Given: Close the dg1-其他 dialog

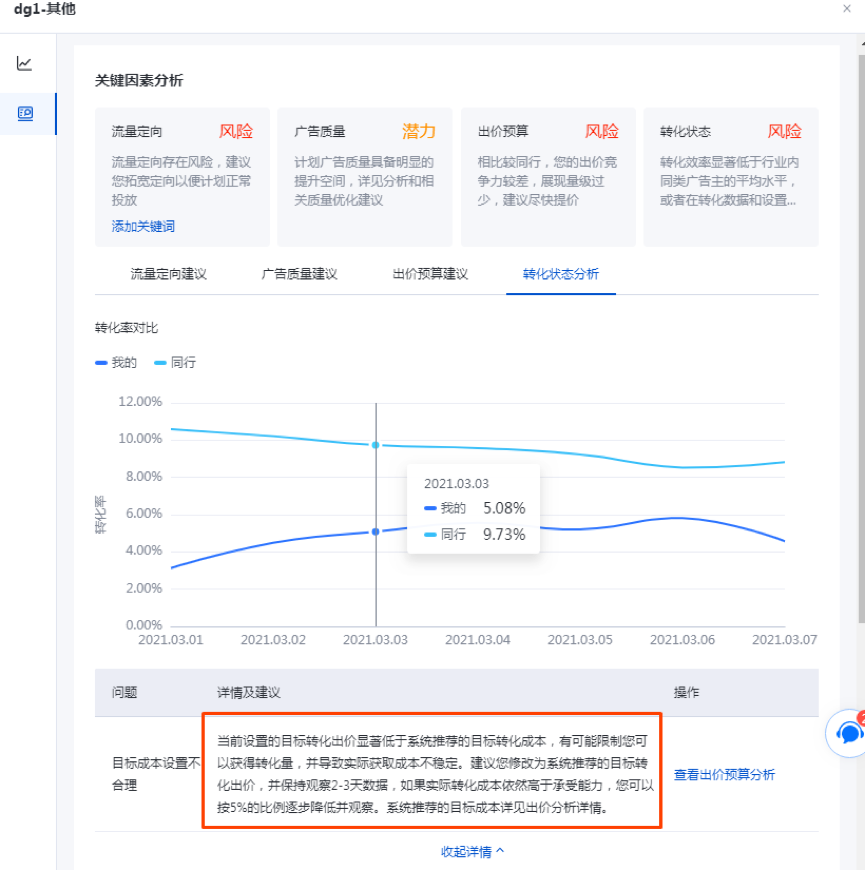Looking at the screenshot, I should pos(848,9).
